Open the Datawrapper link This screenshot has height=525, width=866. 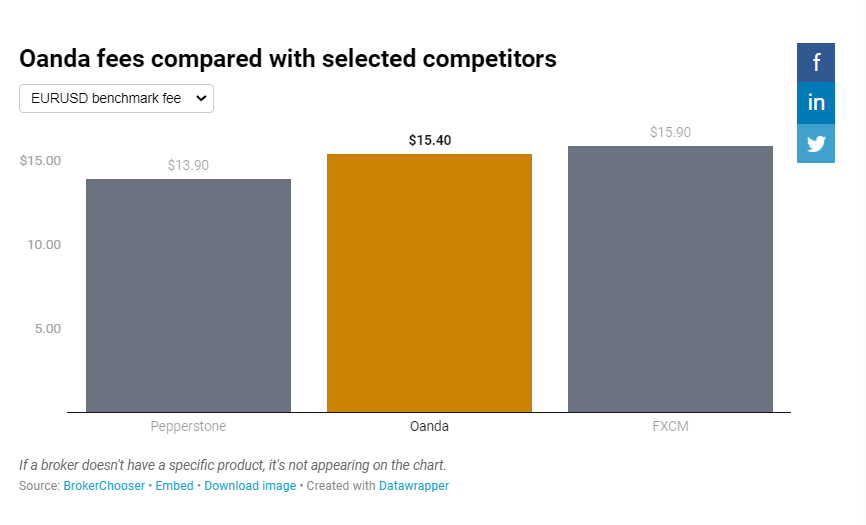414,486
